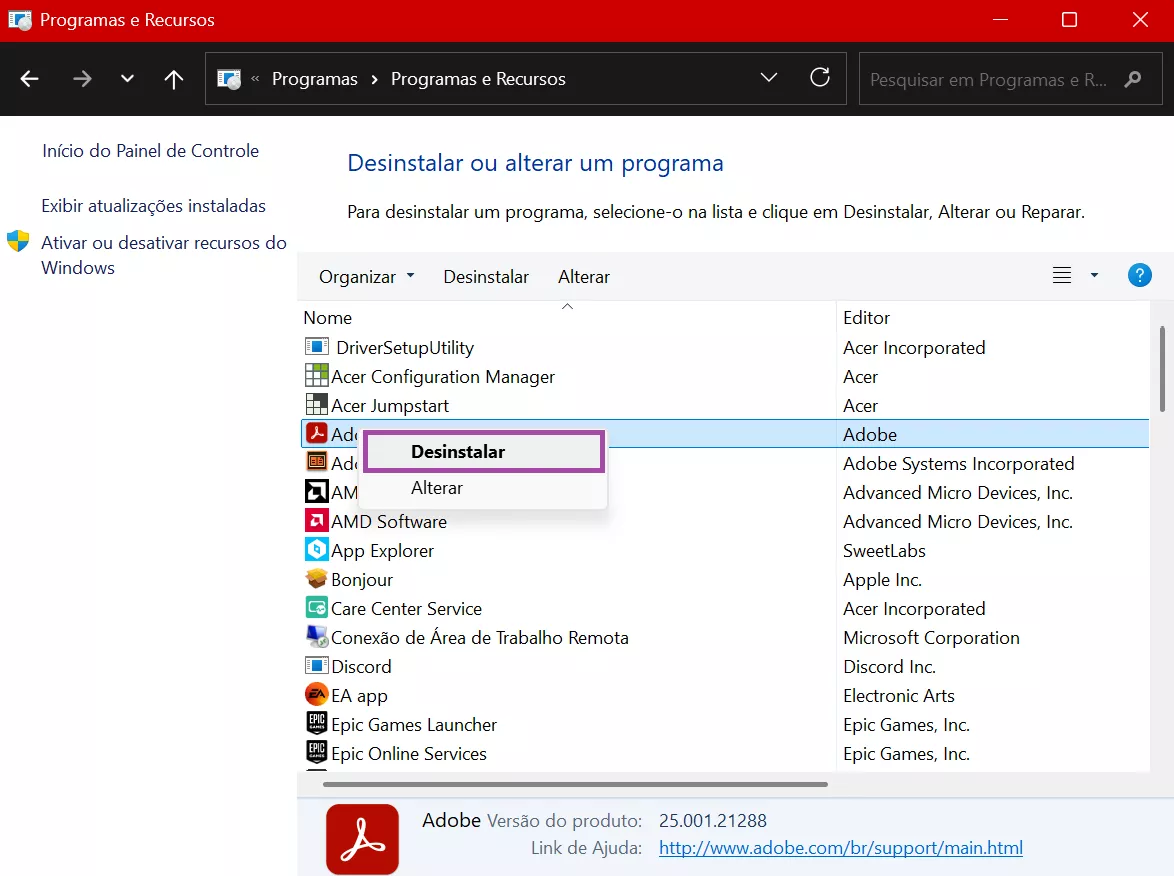
Task: Click the App Explorer icon
Action: (315, 550)
